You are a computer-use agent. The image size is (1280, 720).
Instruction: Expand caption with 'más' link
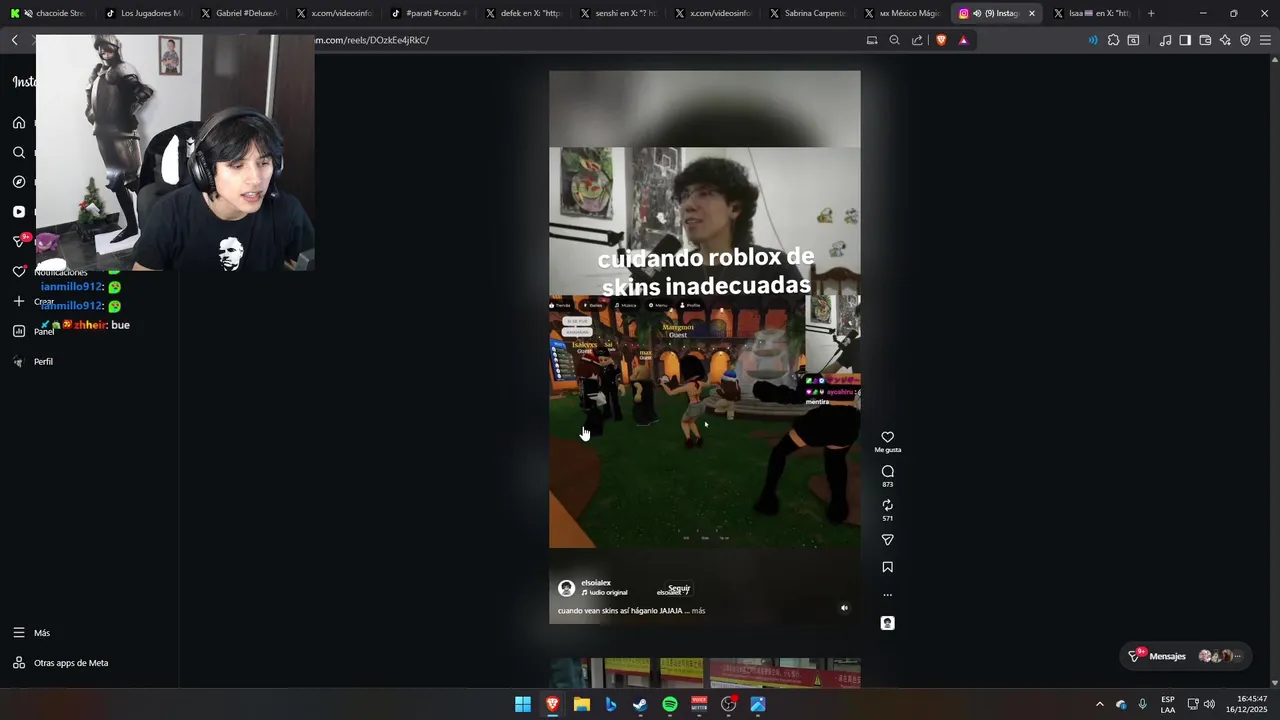pyautogui.click(x=698, y=611)
